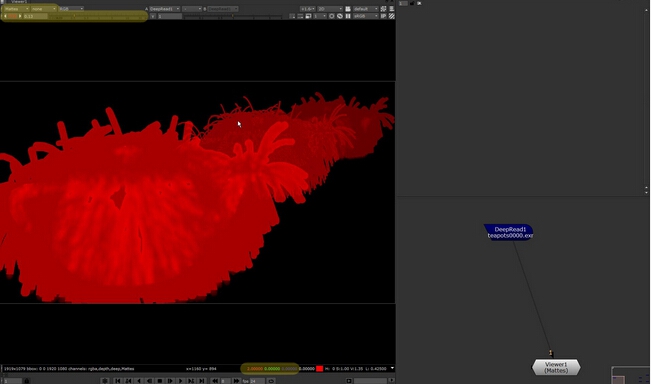Click the red sampled color swatch
The width and height of the screenshot is (651, 384).
pyautogui.click(x=319, y=369)
